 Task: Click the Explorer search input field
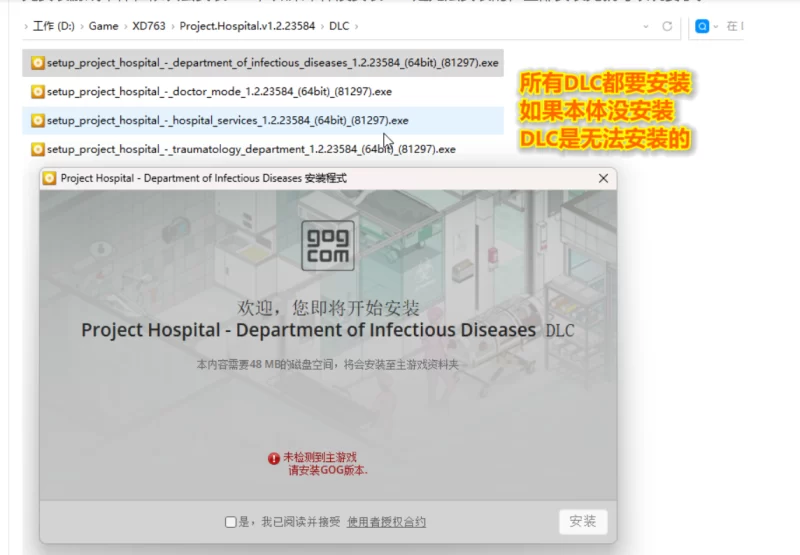pos(735,26)
